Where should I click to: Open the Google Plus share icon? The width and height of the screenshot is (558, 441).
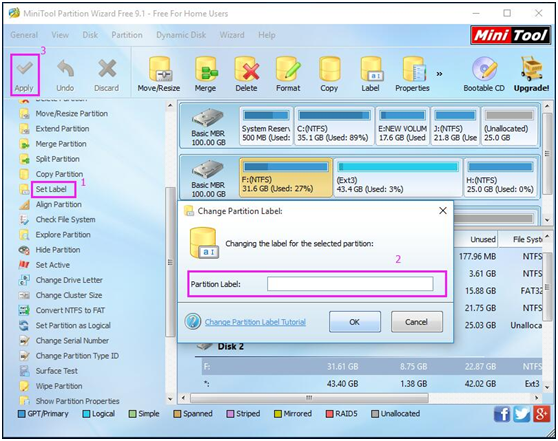coord(541,414)
